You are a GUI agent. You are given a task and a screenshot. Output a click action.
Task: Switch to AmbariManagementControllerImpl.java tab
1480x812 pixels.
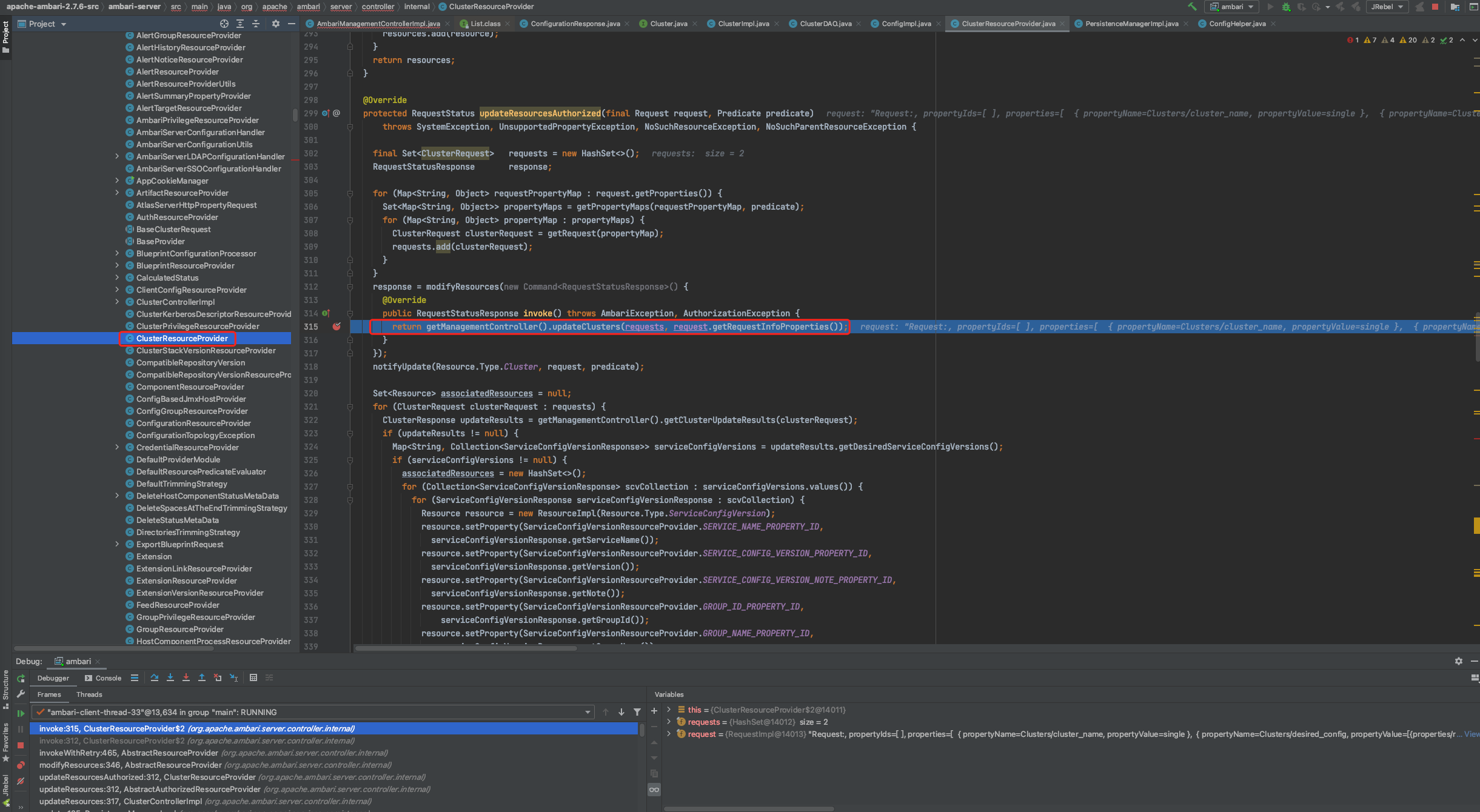(x=378, y=24)
